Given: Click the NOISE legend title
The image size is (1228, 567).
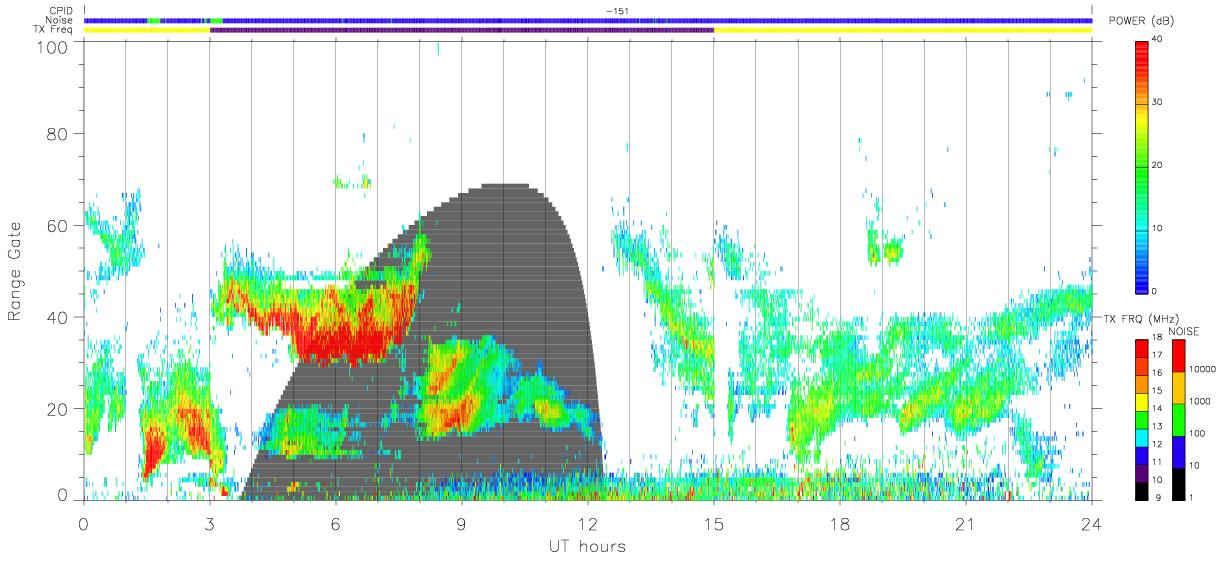Looking at the screenshot, I should 1186,331.
